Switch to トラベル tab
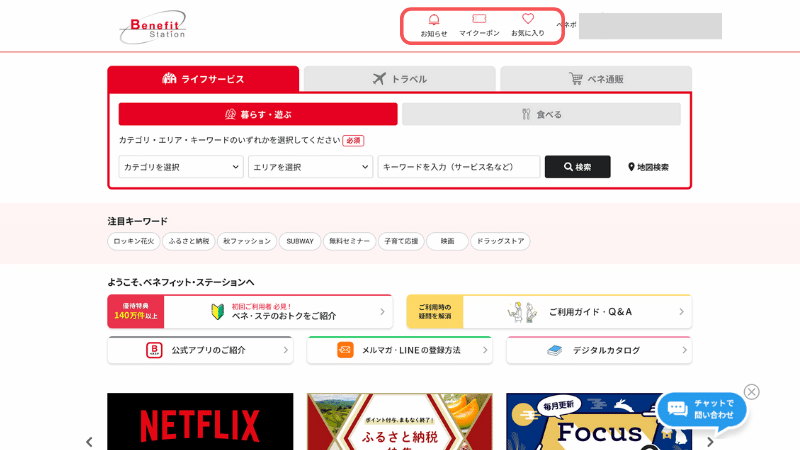Screen dimensions: 800x450 399,79
